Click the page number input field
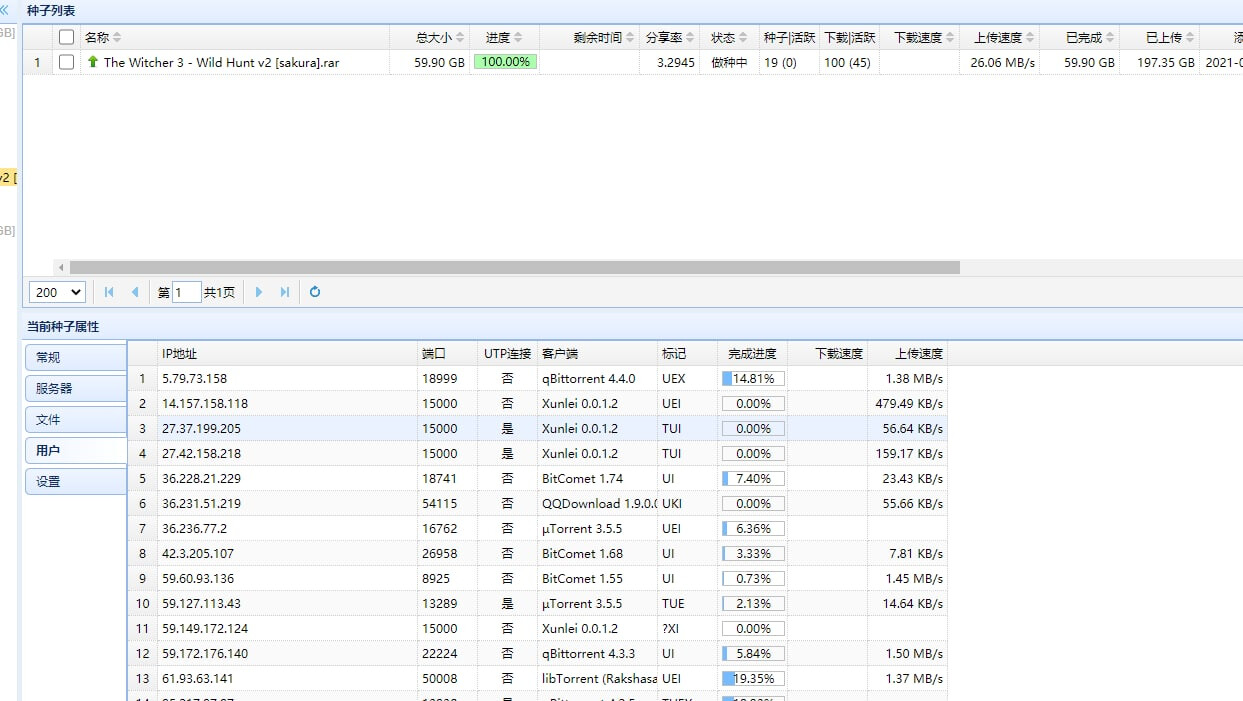 click(186, 292)
